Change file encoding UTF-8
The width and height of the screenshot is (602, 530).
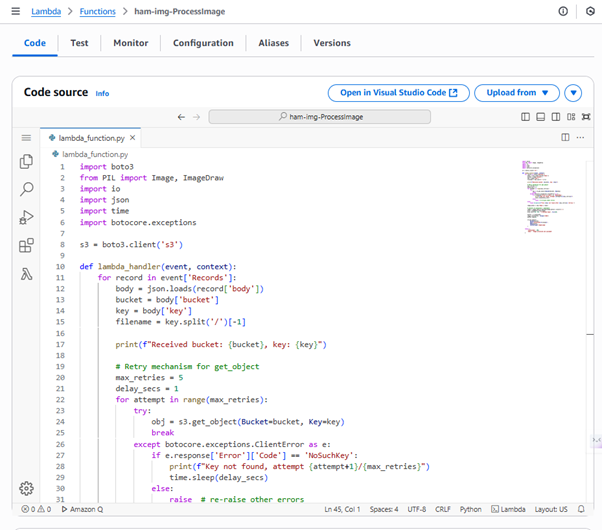point(417,509)
